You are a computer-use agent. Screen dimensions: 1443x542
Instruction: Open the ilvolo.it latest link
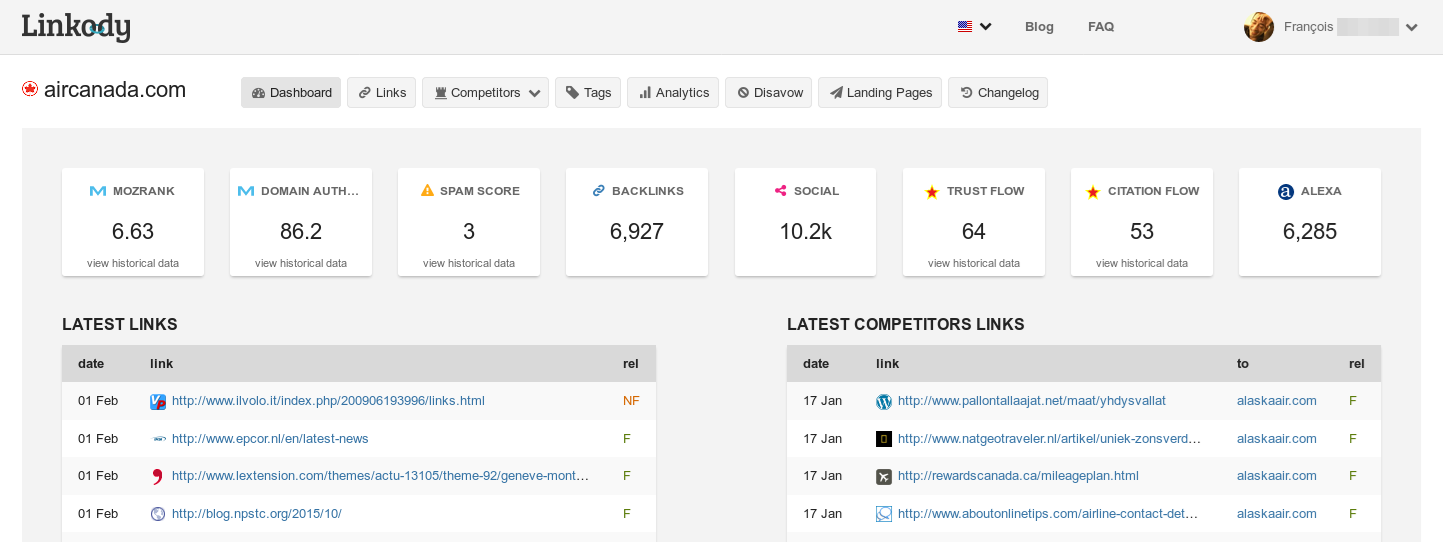click(x=328, y=401)
